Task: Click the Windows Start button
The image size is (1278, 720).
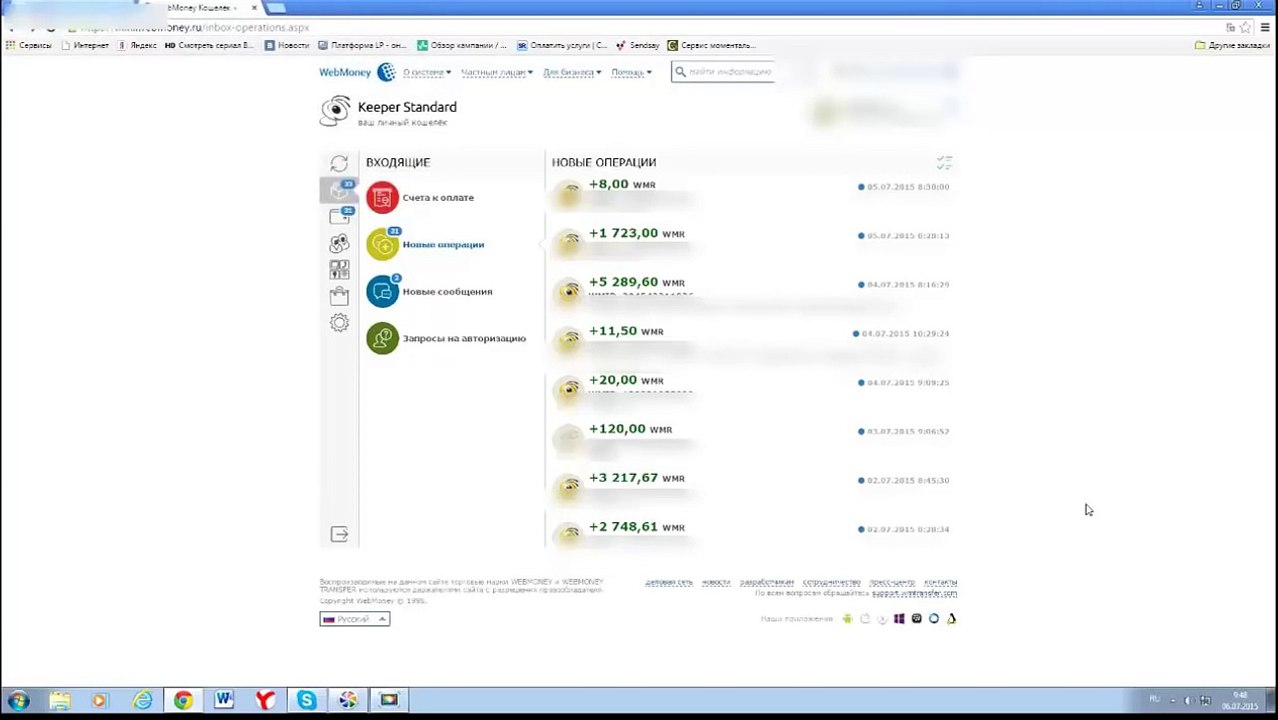Action: [18, 700]
